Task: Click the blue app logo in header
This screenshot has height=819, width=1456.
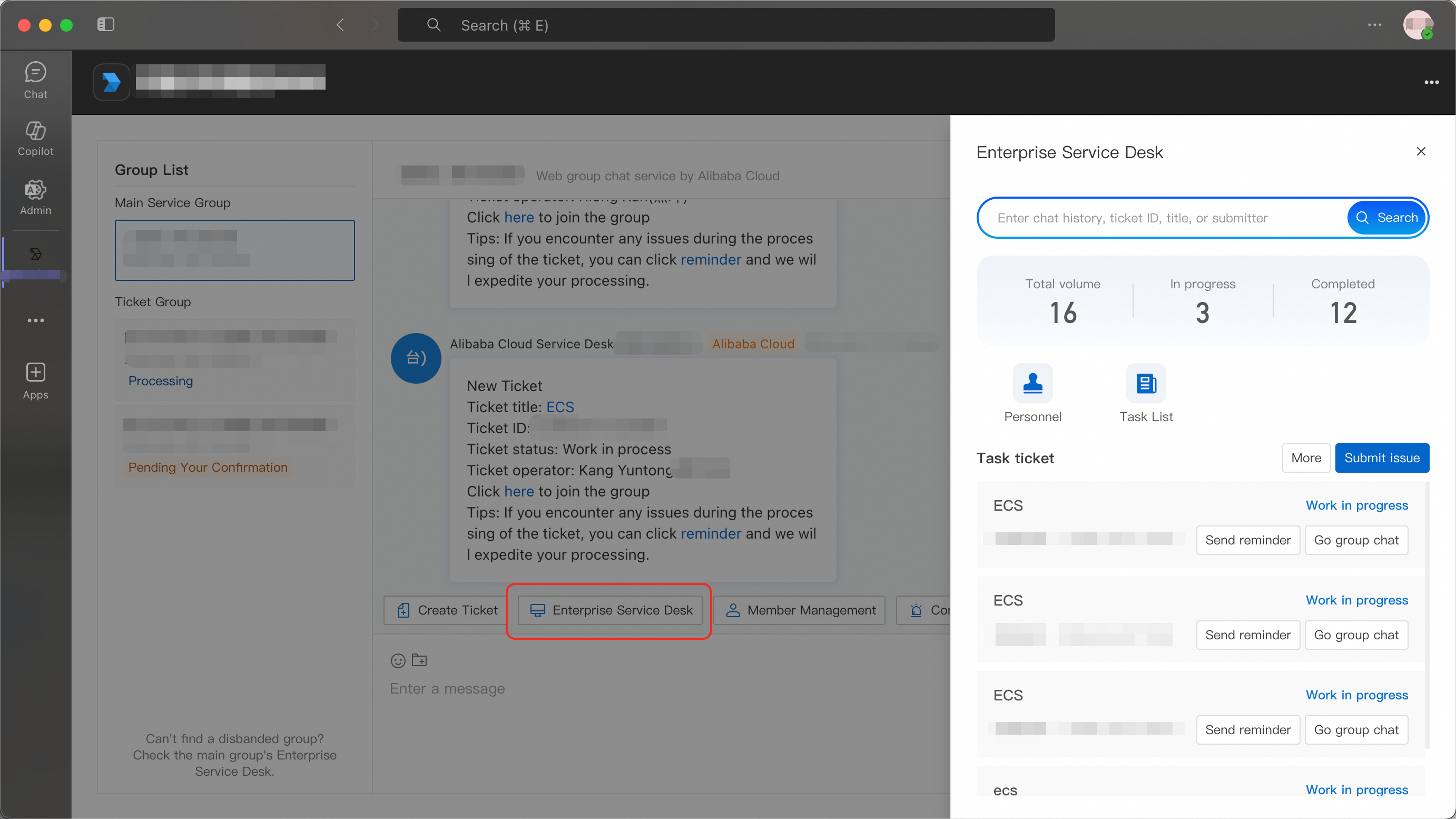Action: click(111, 82)
